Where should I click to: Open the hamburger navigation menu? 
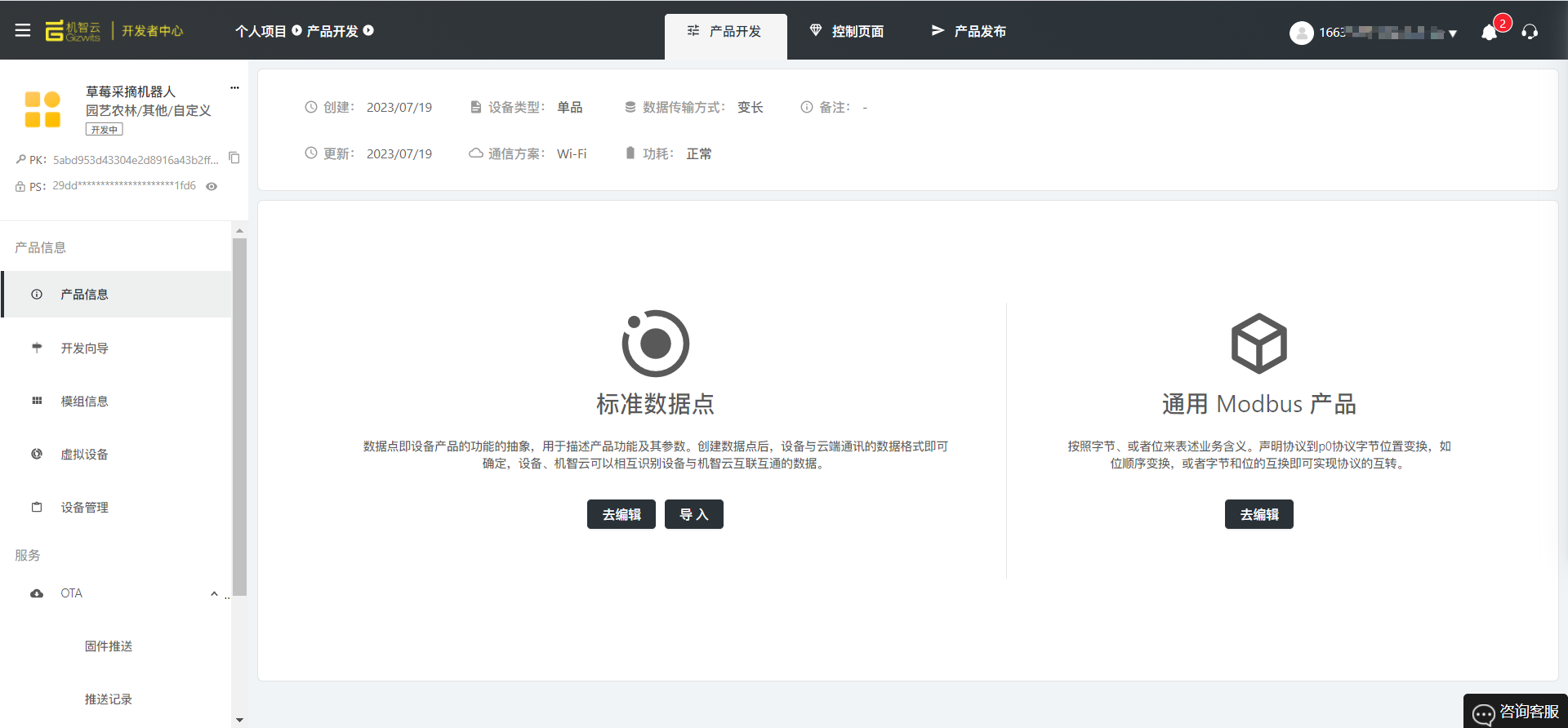tap(23, 30)
